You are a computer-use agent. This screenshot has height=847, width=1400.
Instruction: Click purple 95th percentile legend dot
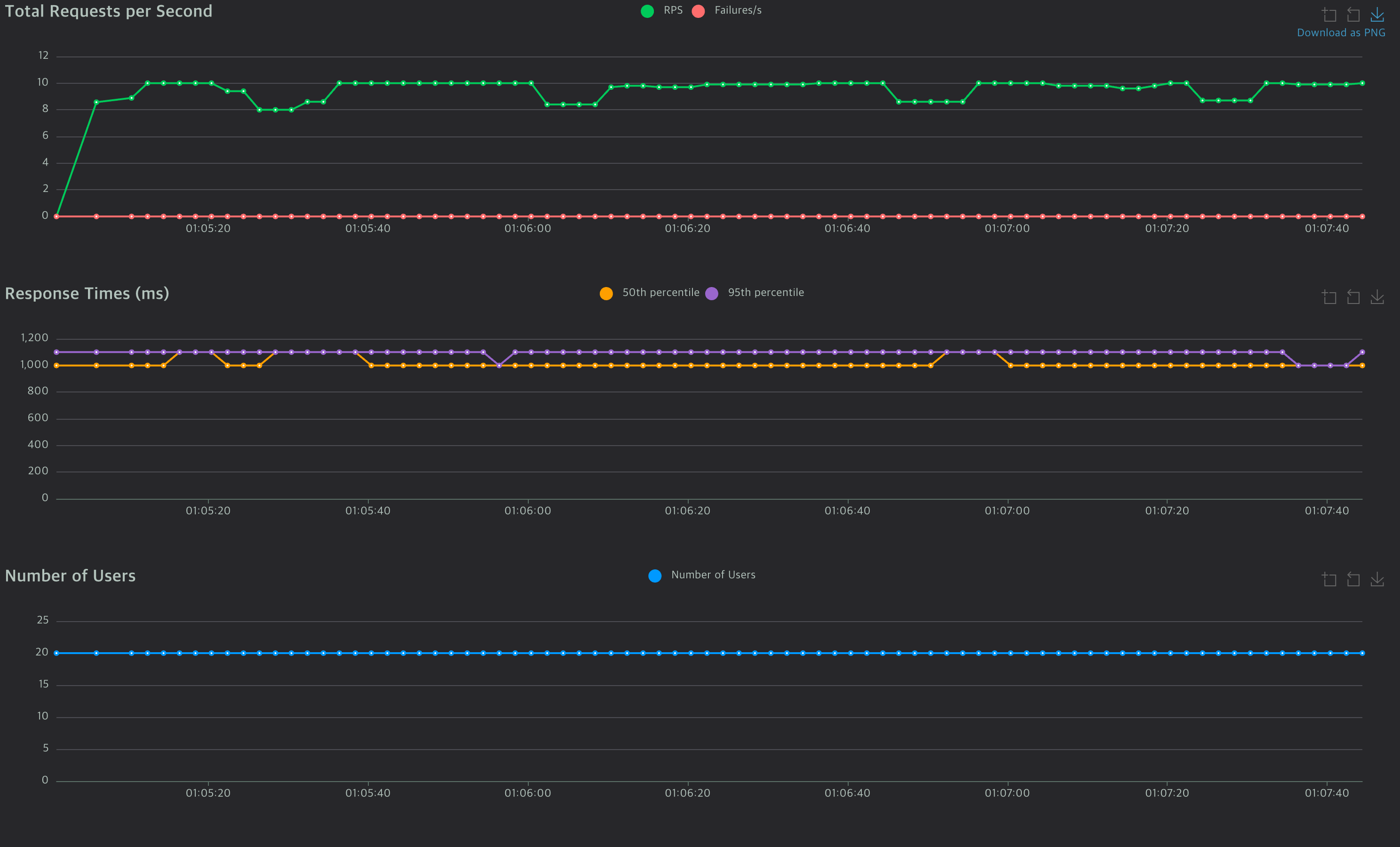pyautogui.click(x=711, y=293)
